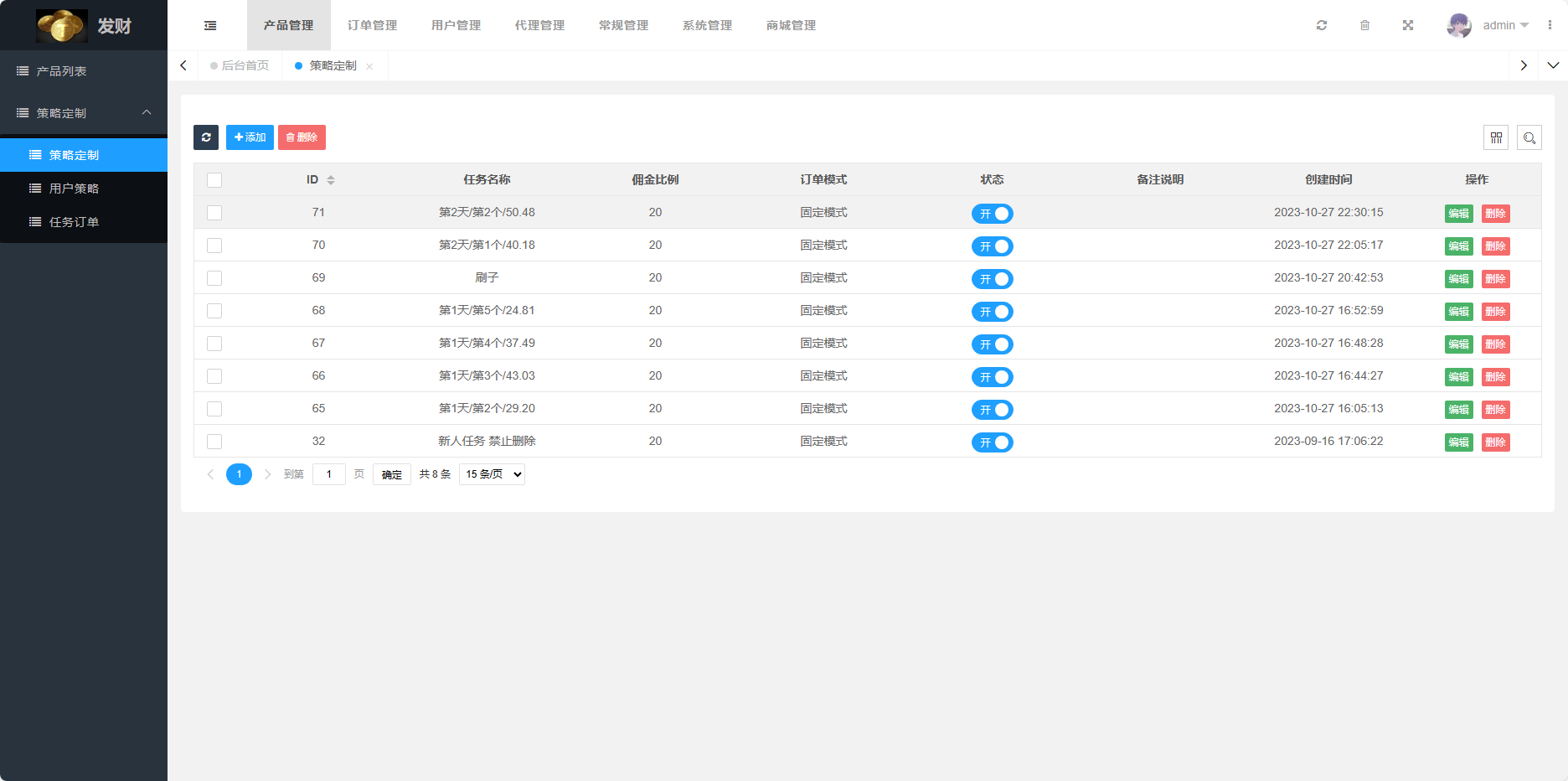
Task: Tick the checkbox for row ID 70
Action: (214, 246)
